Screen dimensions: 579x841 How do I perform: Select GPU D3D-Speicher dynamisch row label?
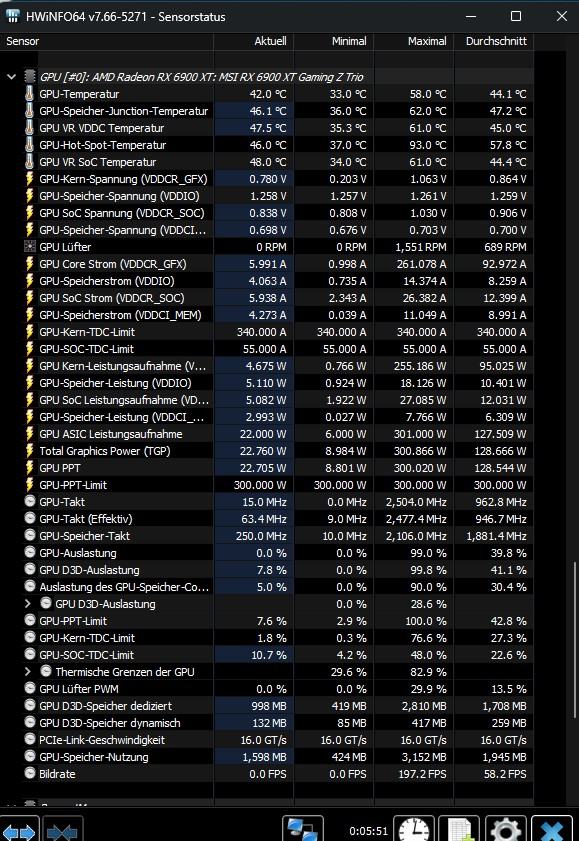tap(109, 722)
